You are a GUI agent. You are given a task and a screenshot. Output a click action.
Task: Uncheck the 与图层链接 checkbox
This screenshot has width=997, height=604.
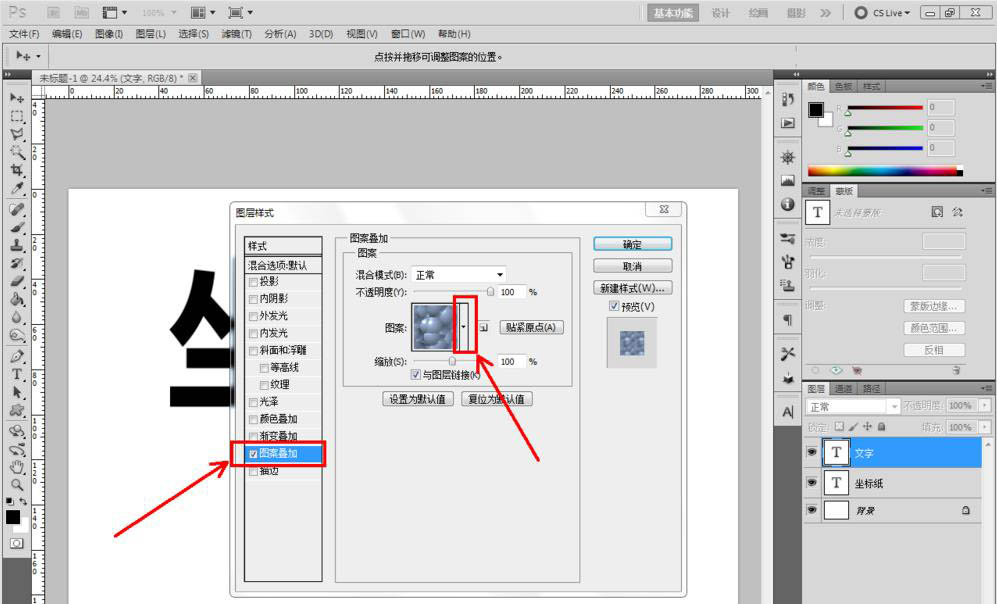point(416,374)
